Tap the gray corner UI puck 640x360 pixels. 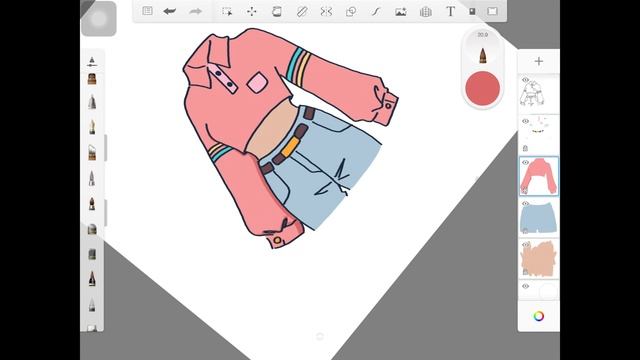tap(99, 19)
